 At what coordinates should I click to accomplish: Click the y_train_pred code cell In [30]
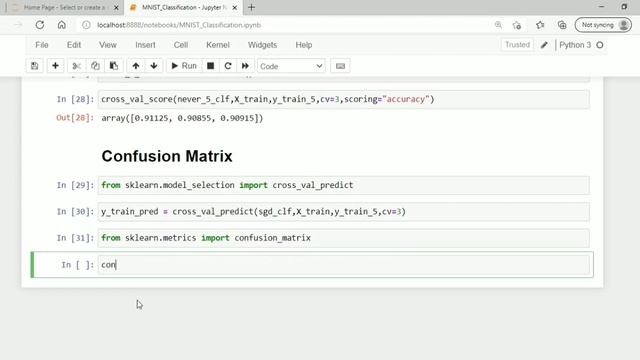(x=344, y=211)
